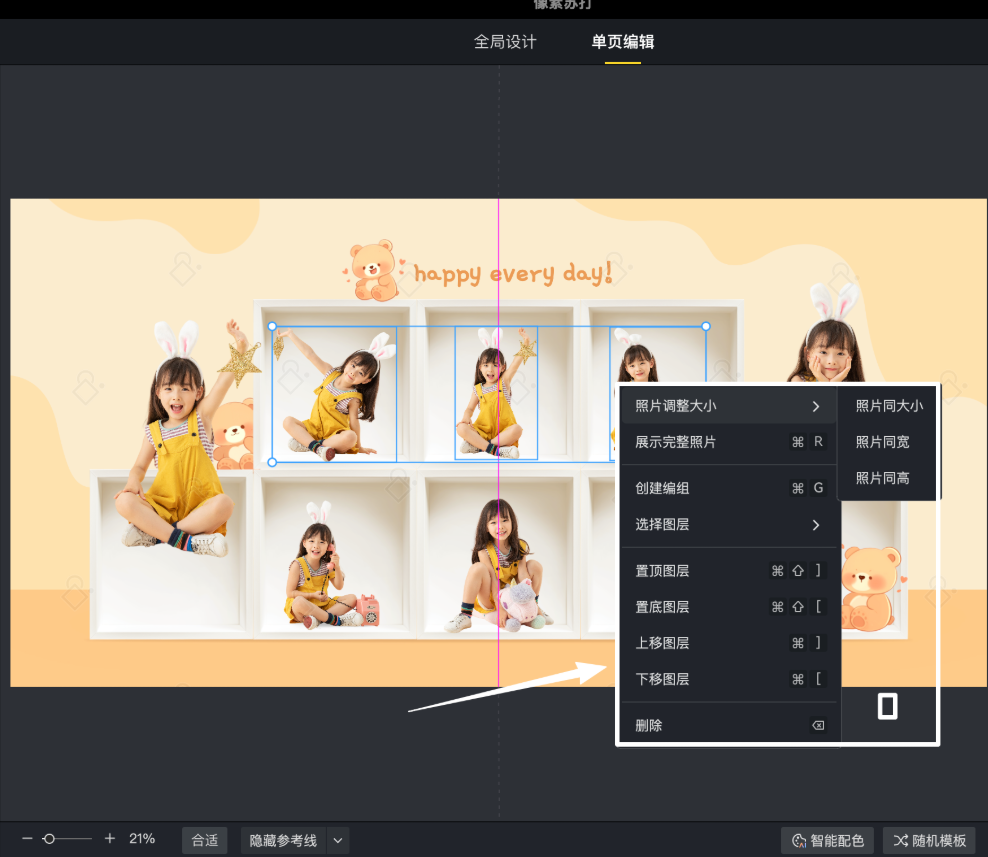988x857 pixels.
Task: Click the white rectangle icon below the submenu
Action: [x=887, y=706]
